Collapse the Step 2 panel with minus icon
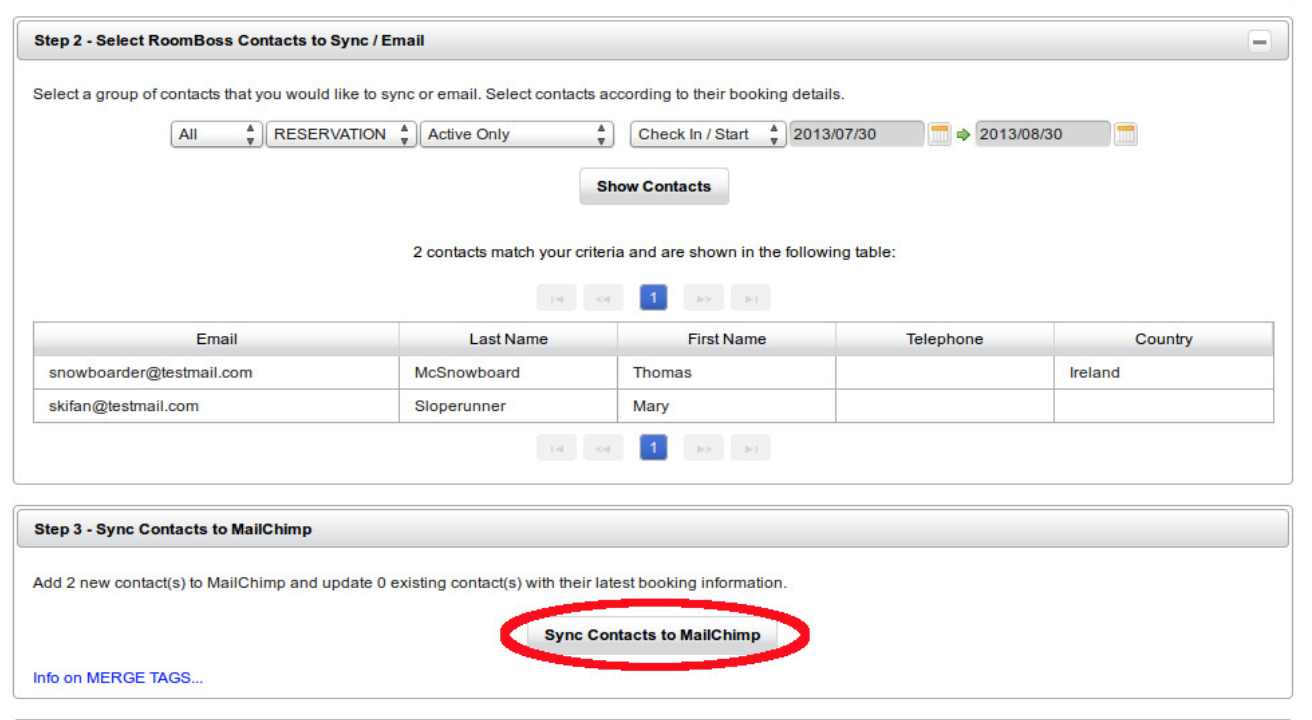 coord(1259,42)
